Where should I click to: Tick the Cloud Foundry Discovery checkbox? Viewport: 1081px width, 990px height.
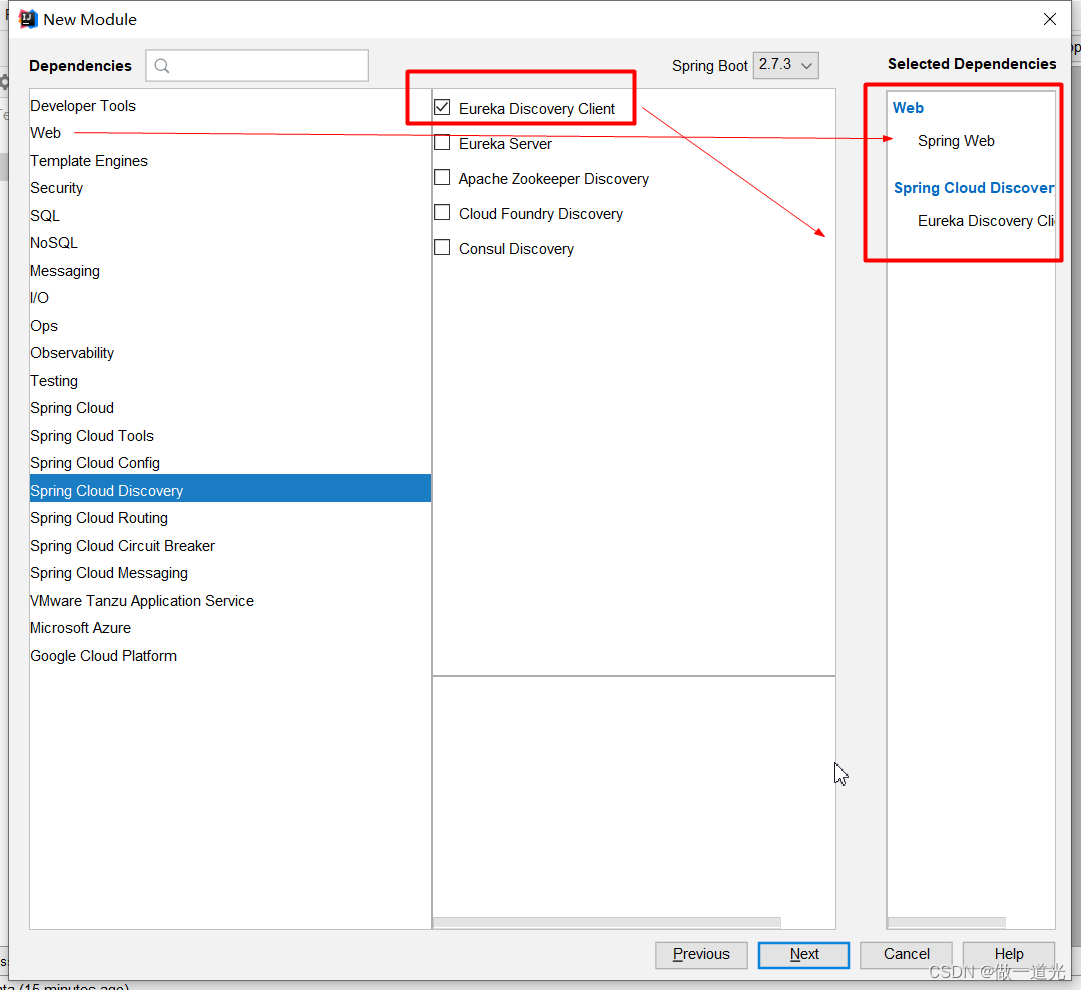[442, 212]
